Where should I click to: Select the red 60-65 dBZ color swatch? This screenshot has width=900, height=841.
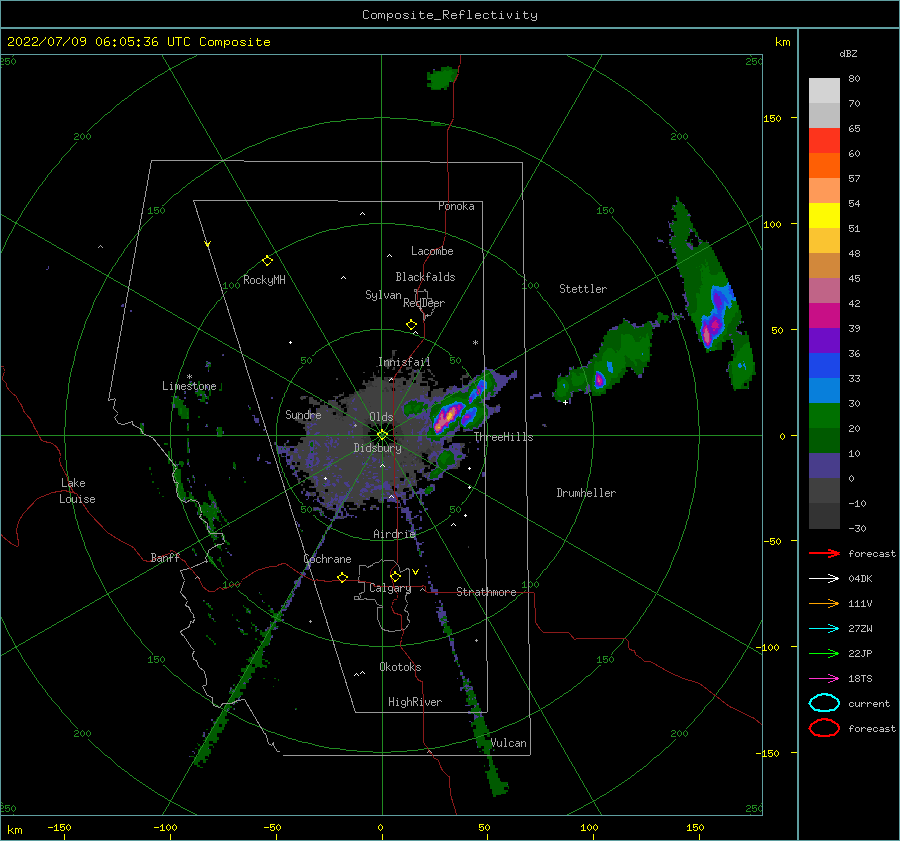pyautogui.click(x=824, y=141)
